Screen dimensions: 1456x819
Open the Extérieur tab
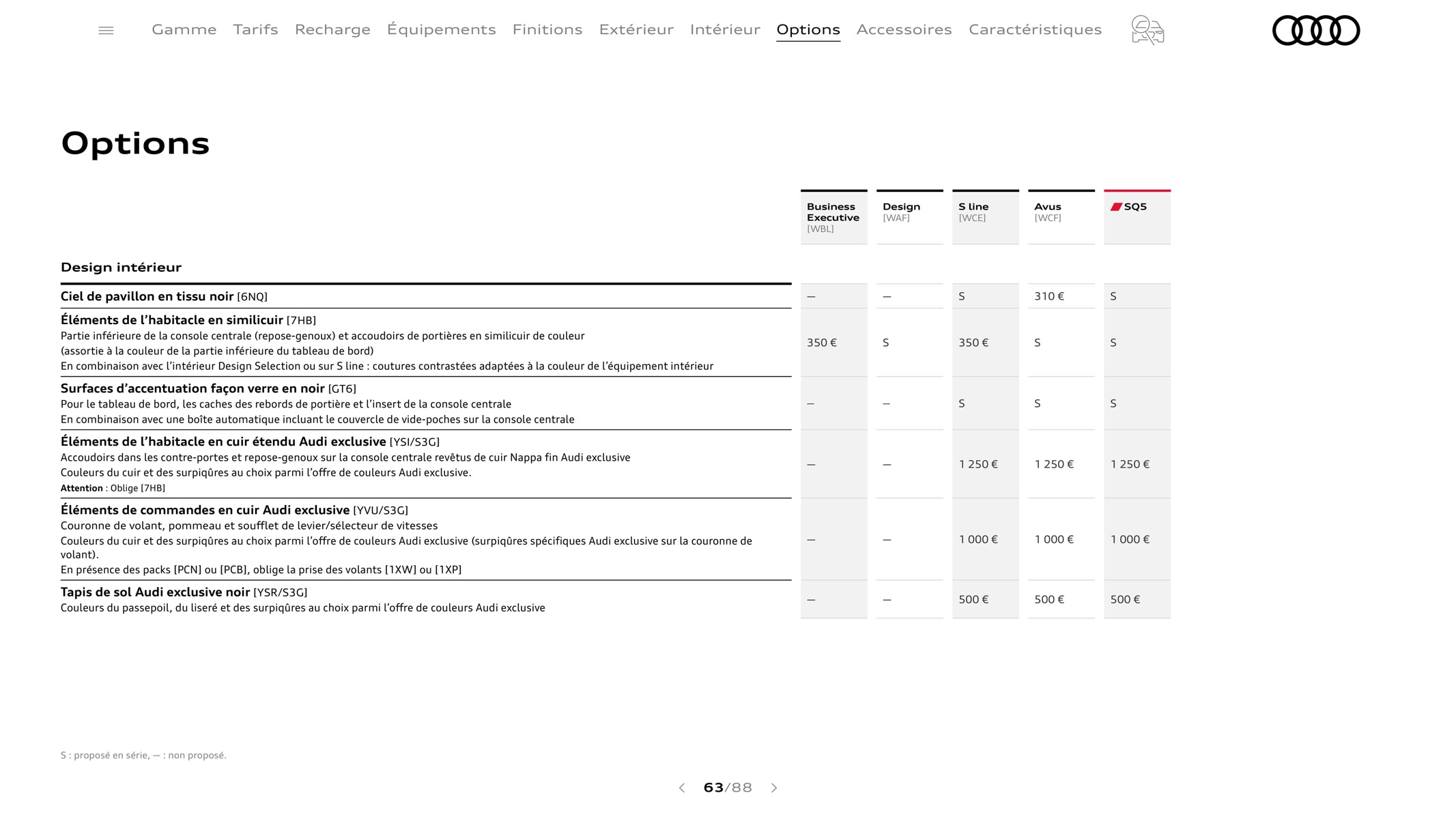click(x=636, y=29)
